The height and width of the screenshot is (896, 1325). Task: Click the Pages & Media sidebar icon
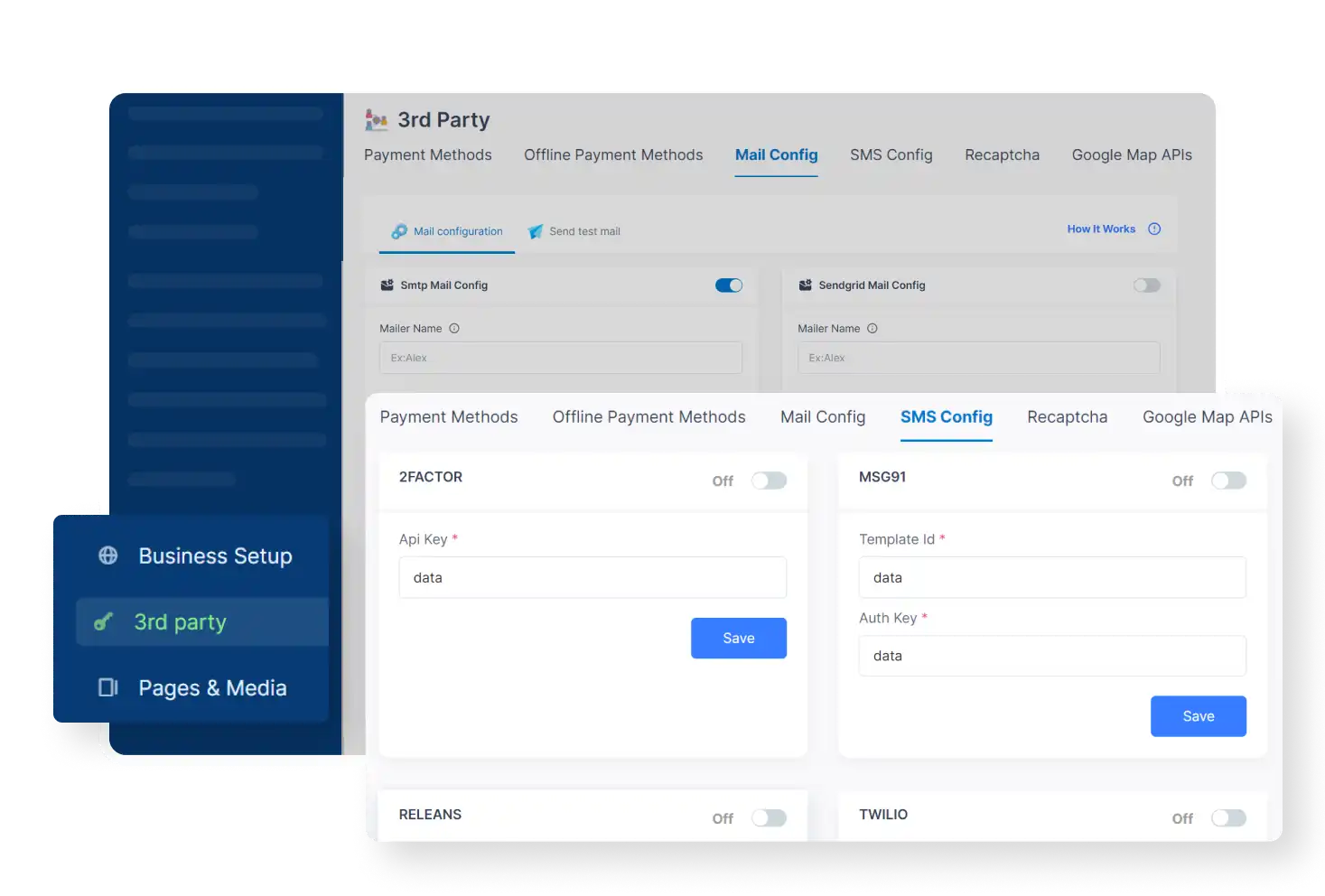coord(107,687)
